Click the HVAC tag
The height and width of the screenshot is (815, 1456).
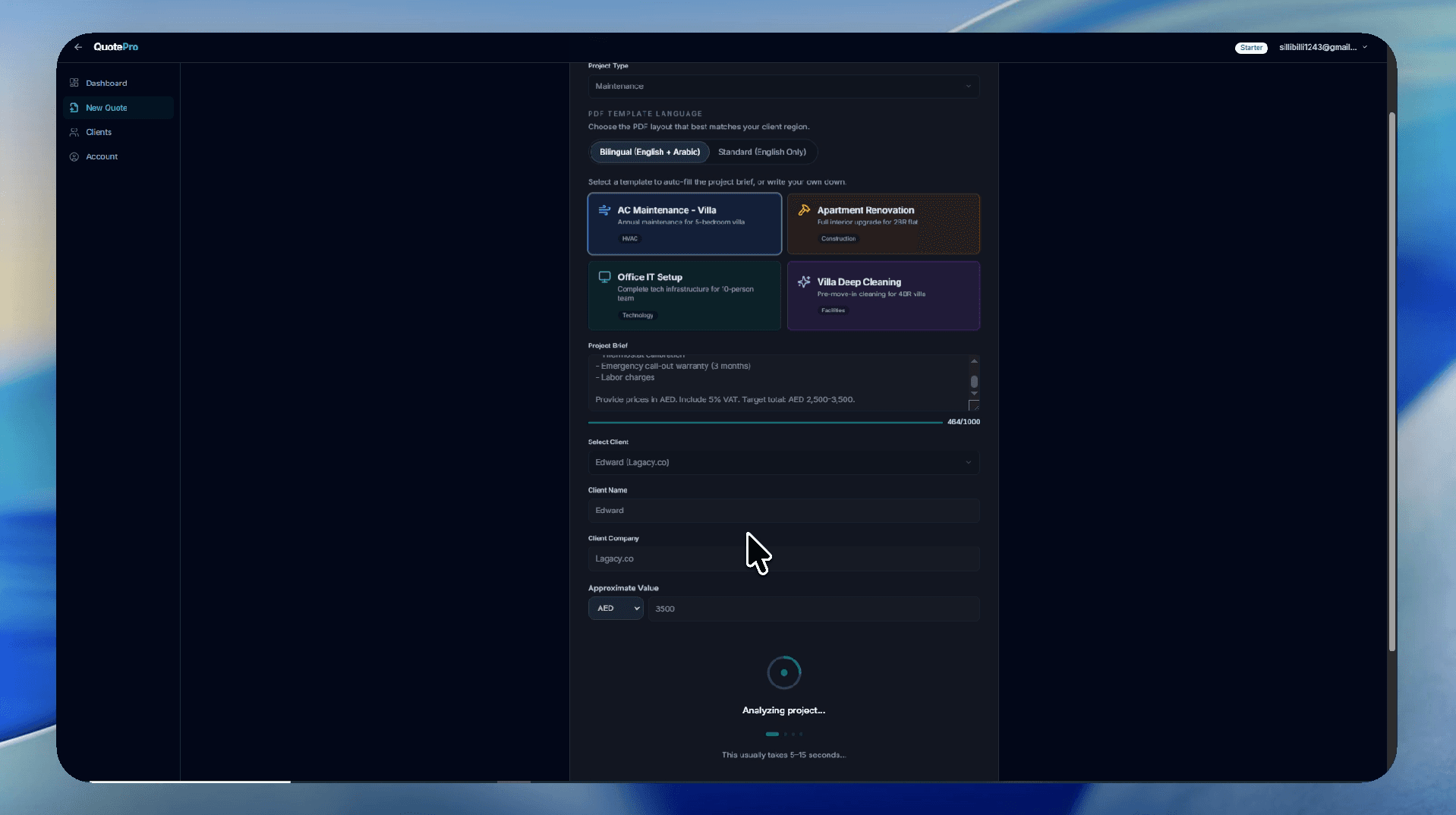tap(629, 238)
